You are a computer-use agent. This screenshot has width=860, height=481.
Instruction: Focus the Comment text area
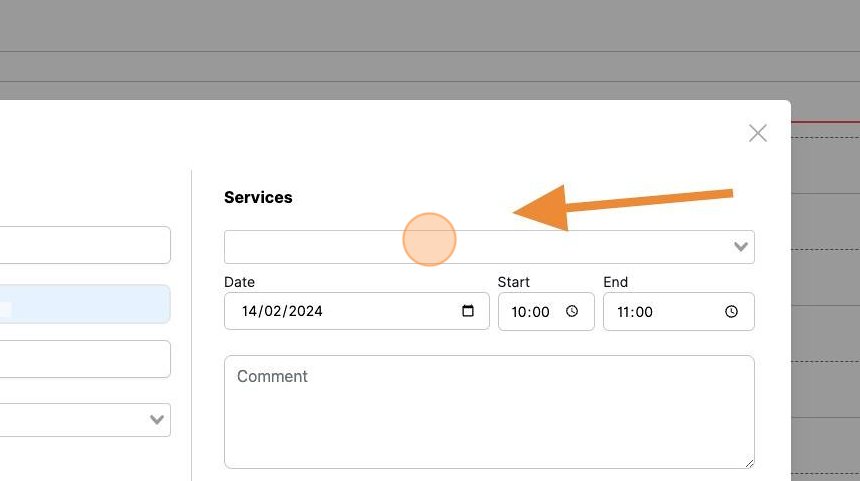pyautogui.click(x=489, y=412)
